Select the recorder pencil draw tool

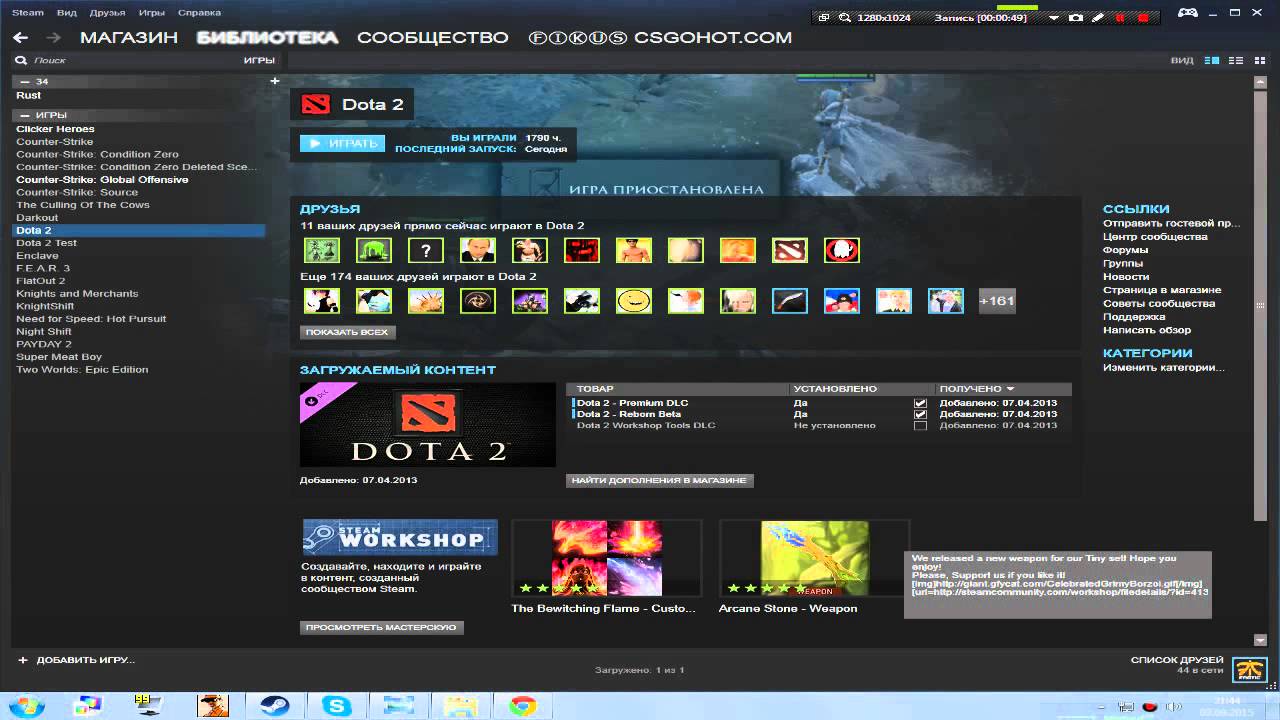[x=1097, y=17]
